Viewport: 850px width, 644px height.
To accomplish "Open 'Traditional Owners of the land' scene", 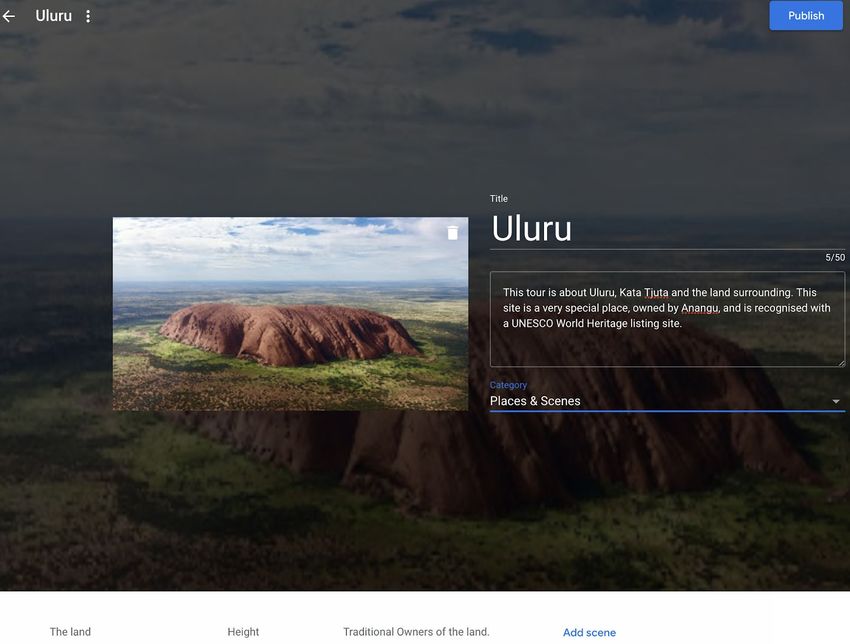I will pos(416,632).
